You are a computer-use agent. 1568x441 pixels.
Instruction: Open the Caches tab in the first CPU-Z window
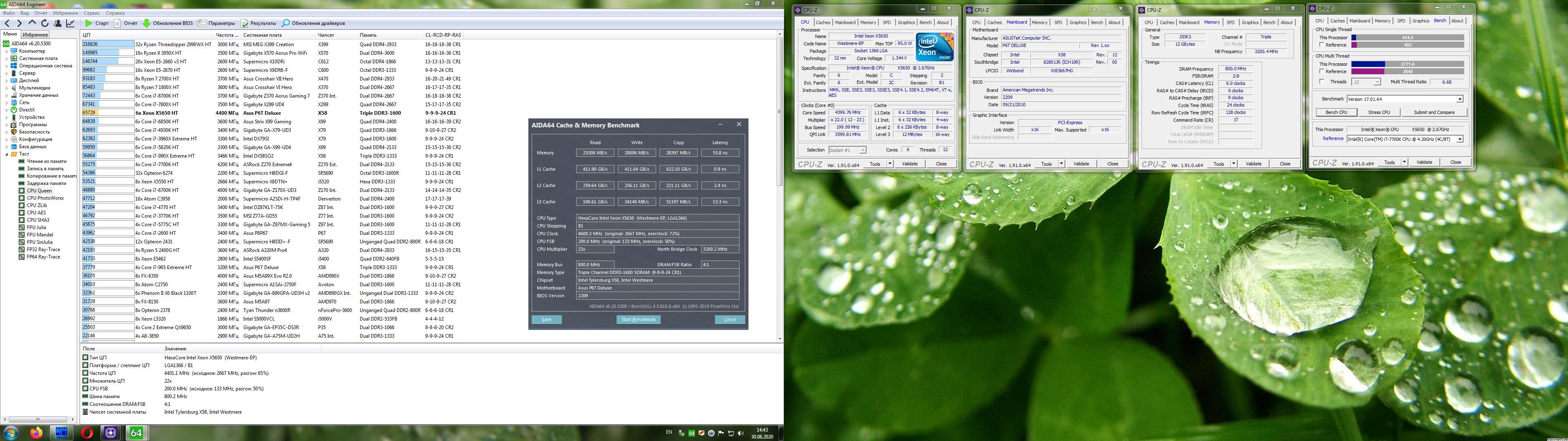[x=823, y=22]
